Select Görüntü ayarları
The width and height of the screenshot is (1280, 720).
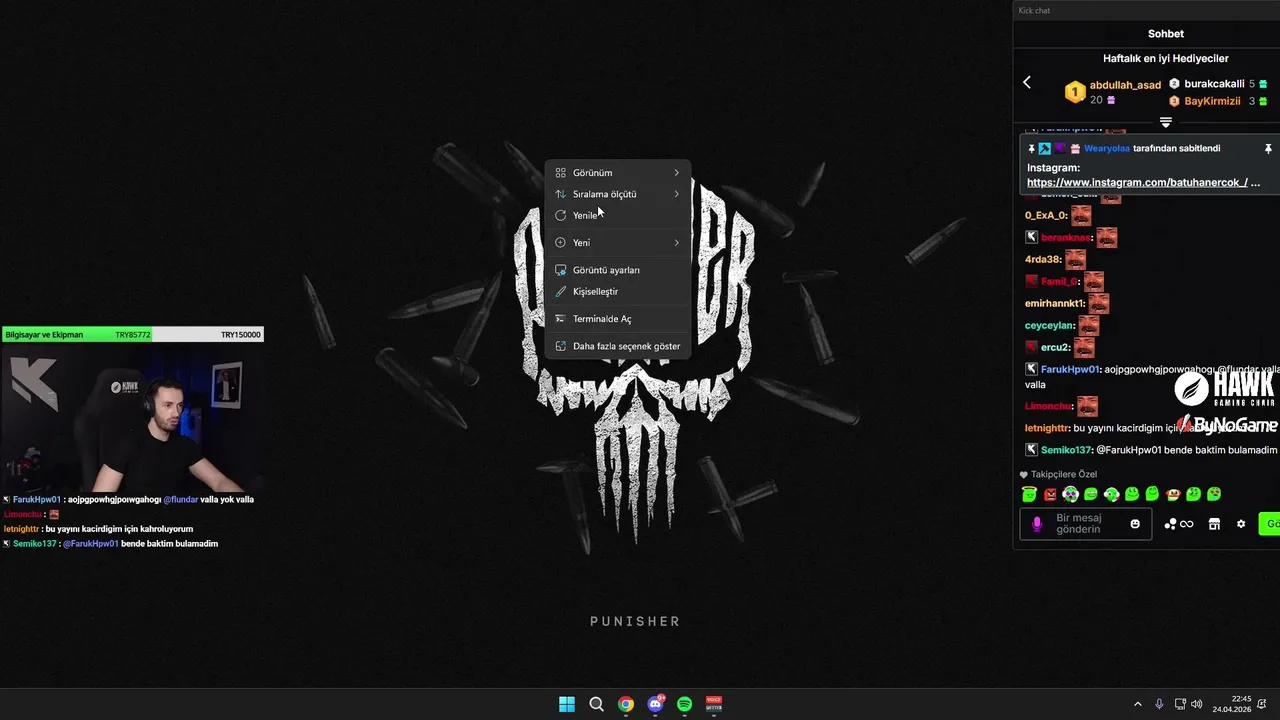coord(617,270)
